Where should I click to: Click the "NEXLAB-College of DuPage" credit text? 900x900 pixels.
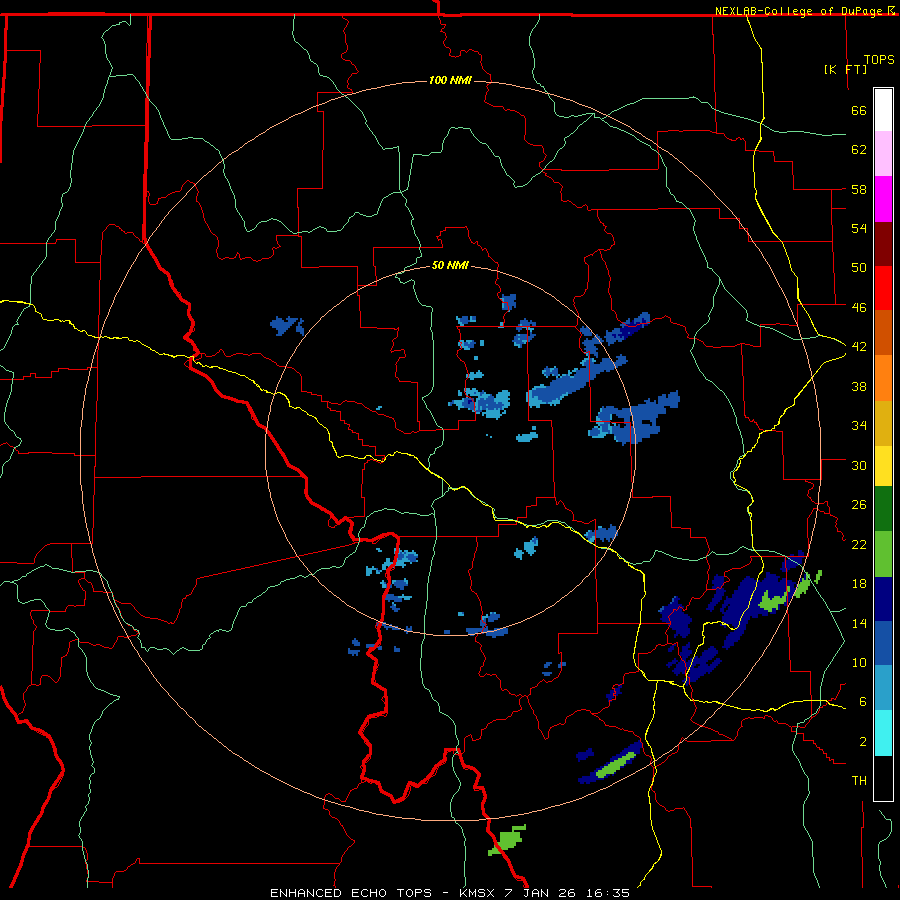click(798, 11)
